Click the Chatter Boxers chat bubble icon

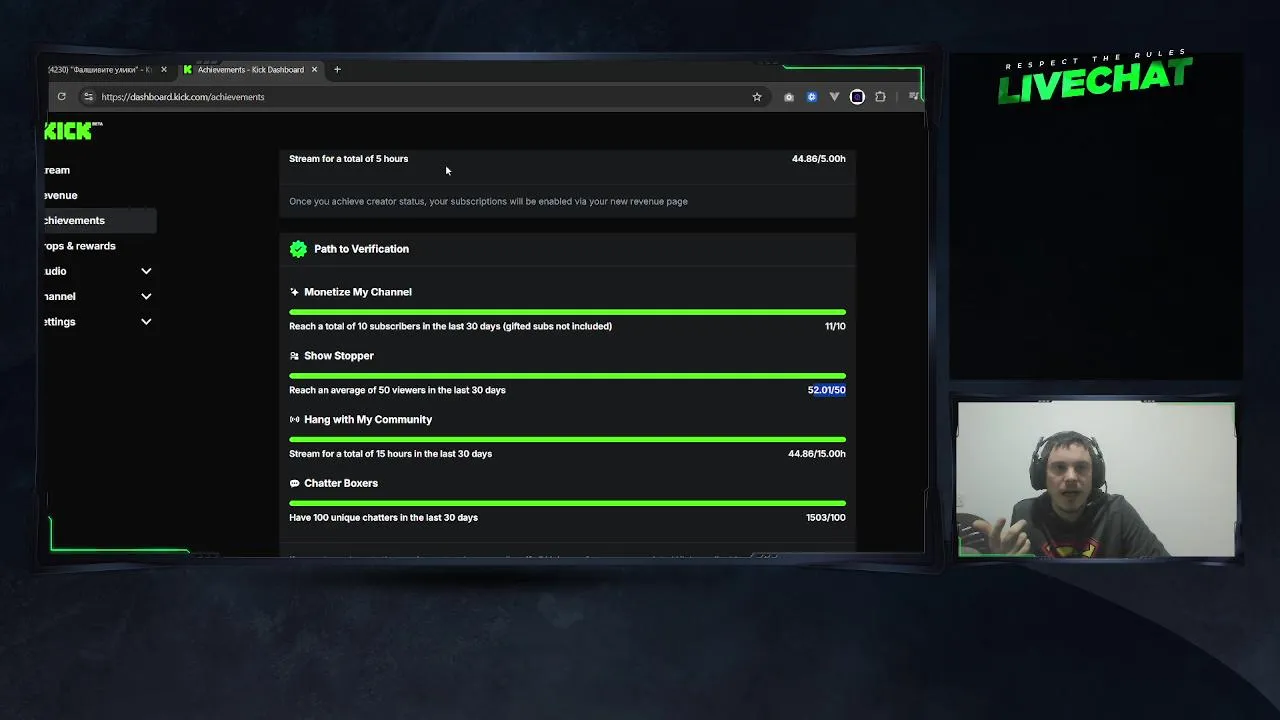click(x=294, y=483)
